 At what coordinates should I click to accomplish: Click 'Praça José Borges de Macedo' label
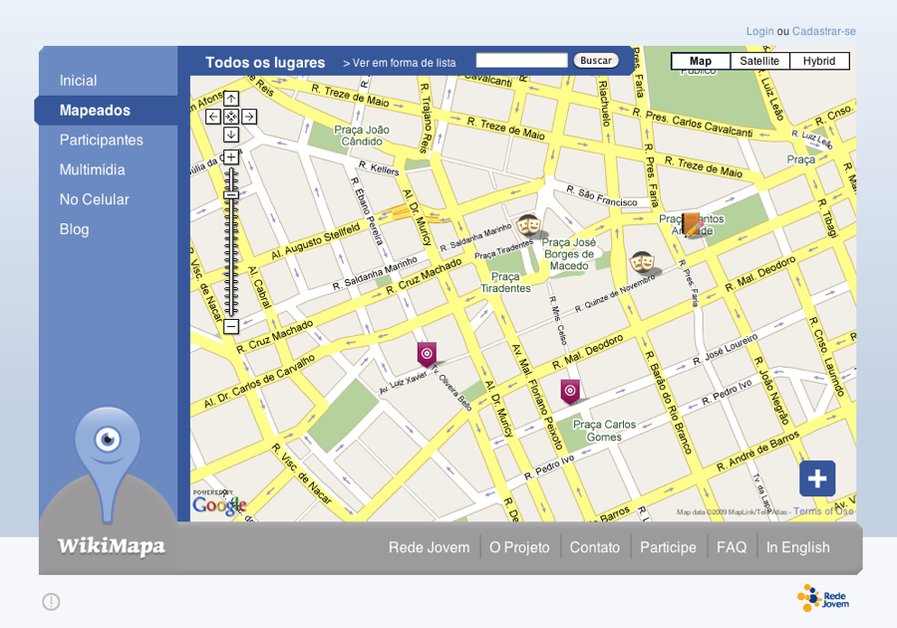[x=569, y=254]
